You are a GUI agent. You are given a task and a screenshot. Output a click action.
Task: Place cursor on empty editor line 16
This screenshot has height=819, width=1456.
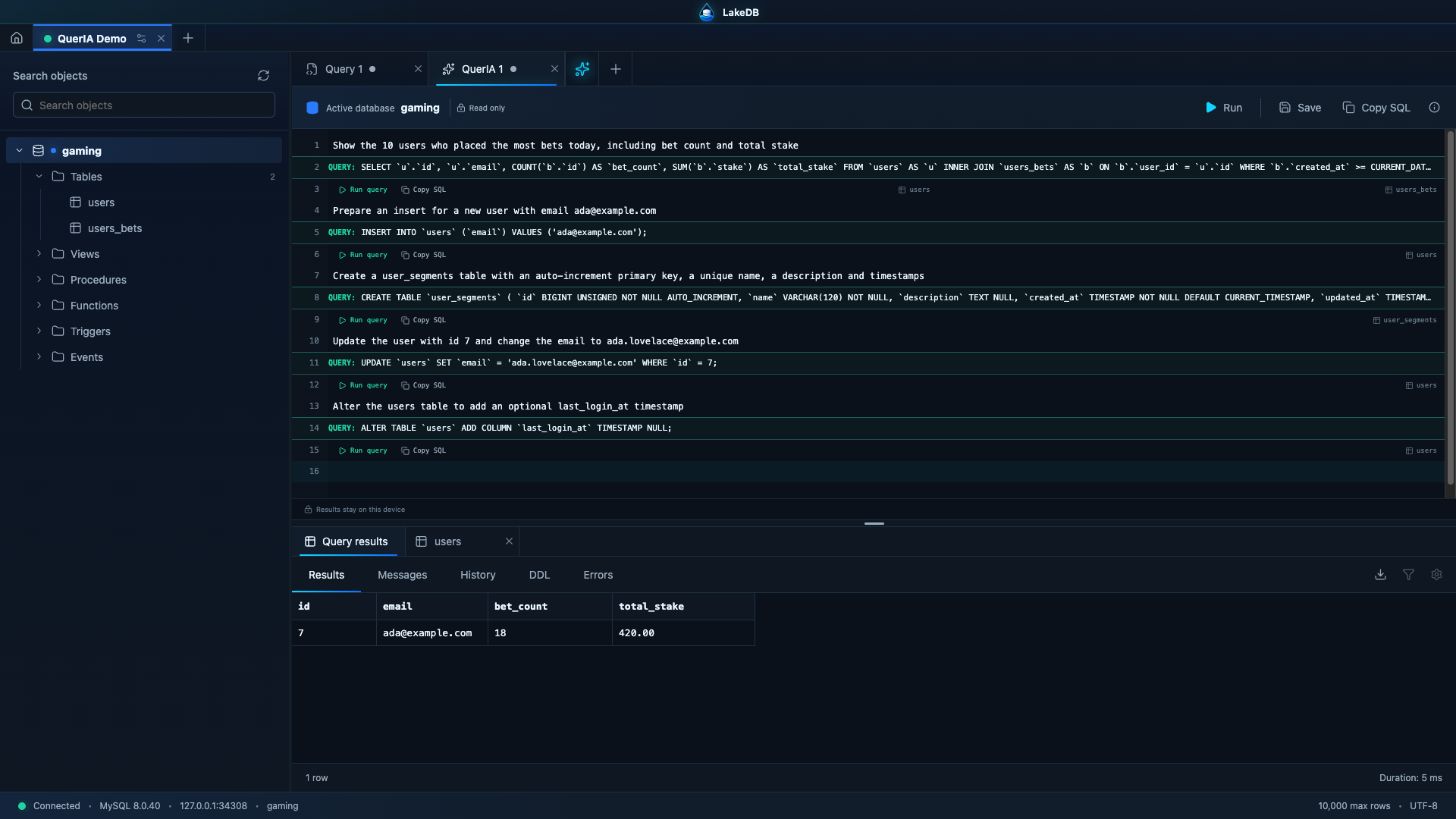885,472
